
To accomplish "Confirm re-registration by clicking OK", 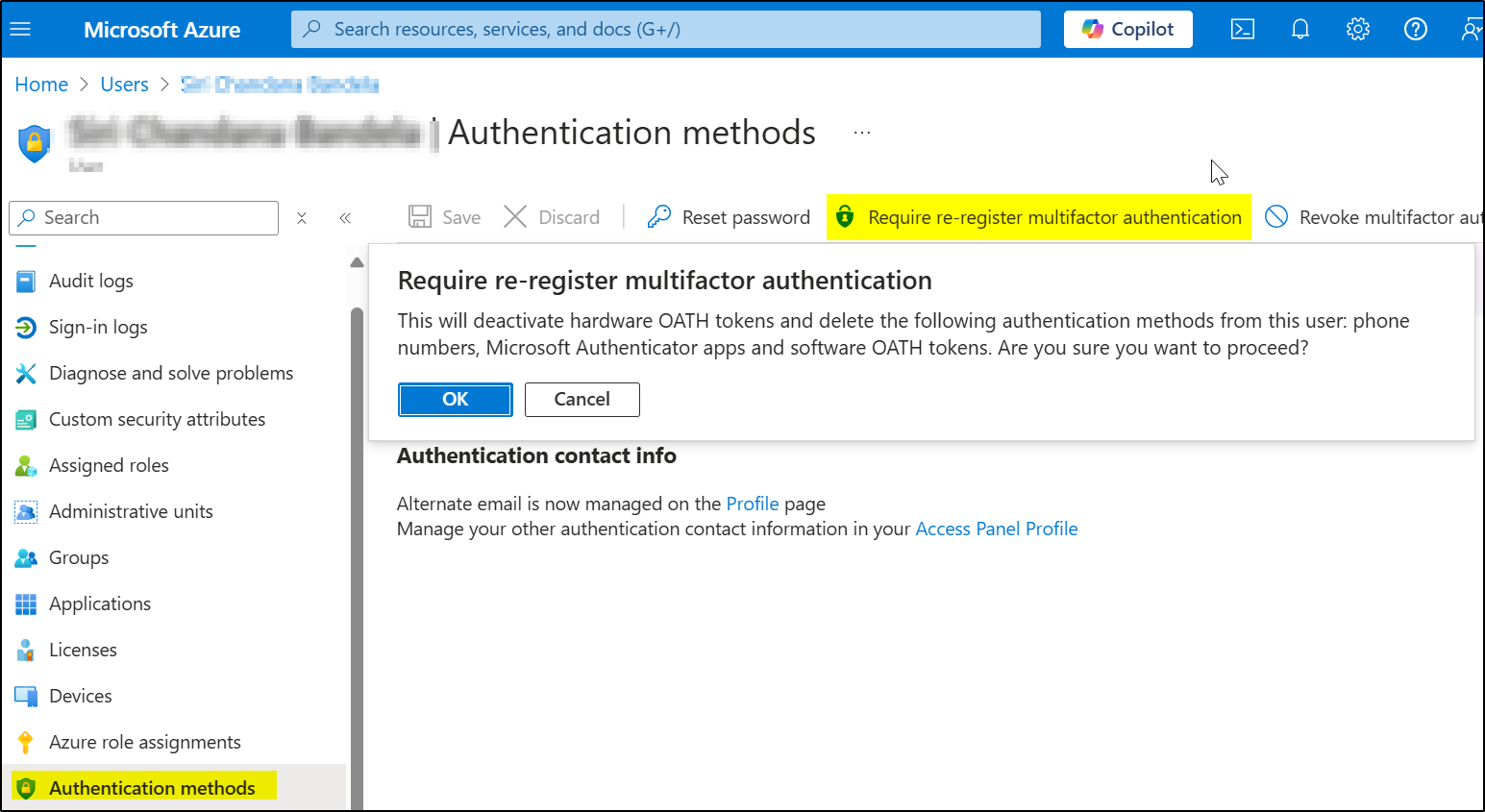I will (x=455, y=399).
